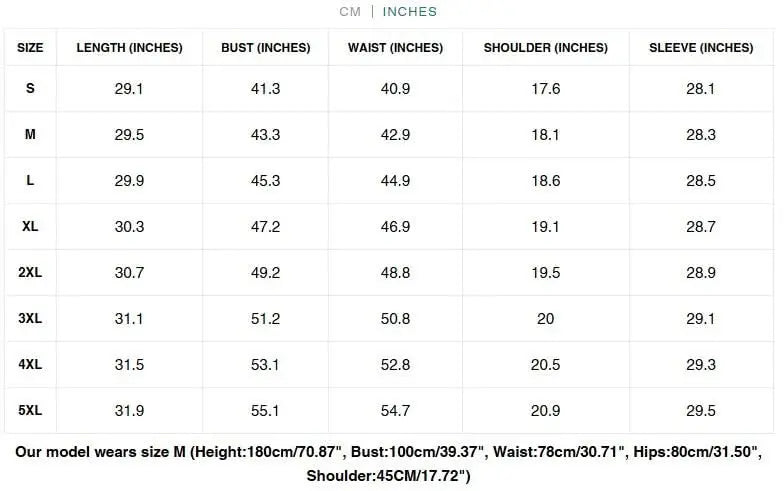Viewport: 784px width, 491px height.
Task: Select the INCHES unit tab
Action: tap(409, 12)
